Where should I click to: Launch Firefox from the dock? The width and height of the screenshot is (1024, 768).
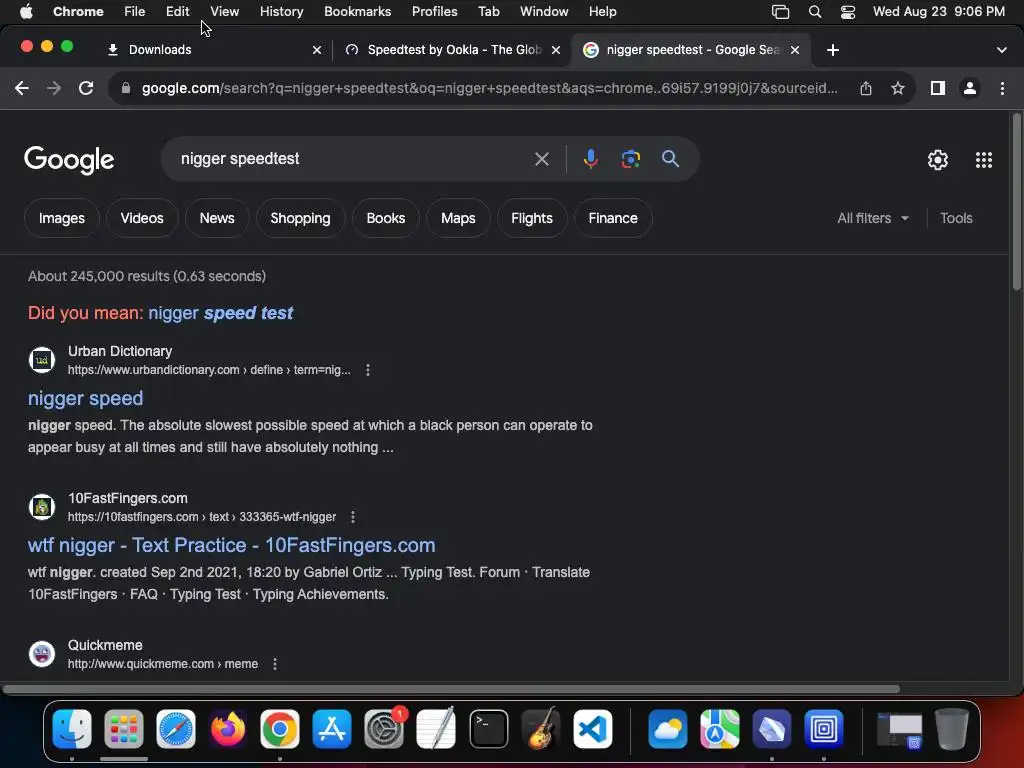(228, 729)
